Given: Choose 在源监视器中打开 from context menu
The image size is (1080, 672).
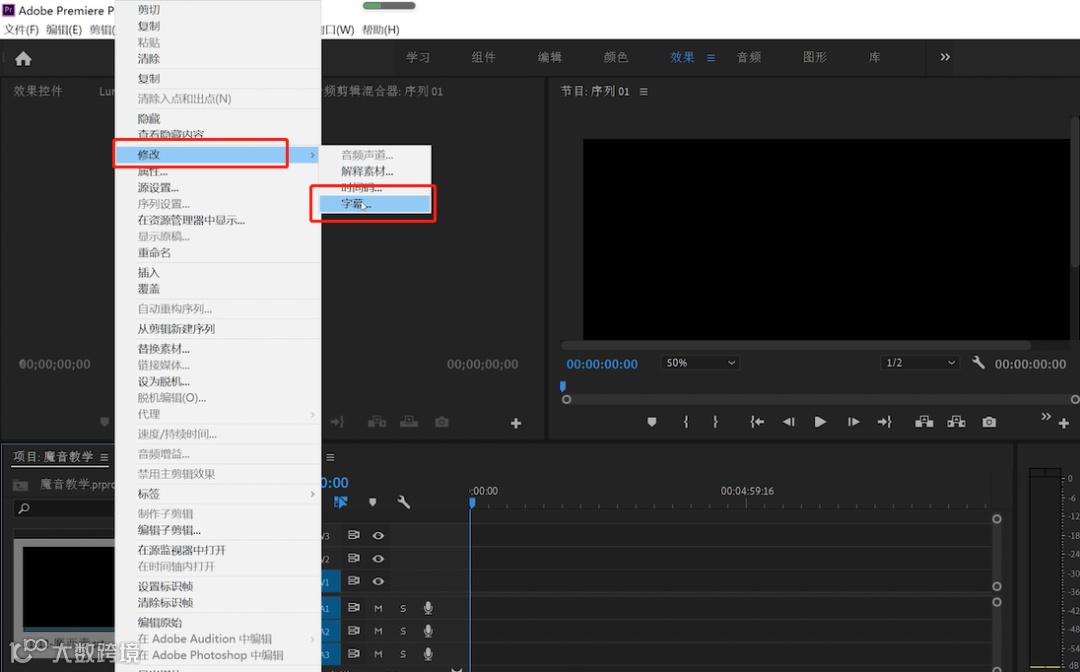Looking at the screenshot, I should pyautogui.click(x=182, y=550).
